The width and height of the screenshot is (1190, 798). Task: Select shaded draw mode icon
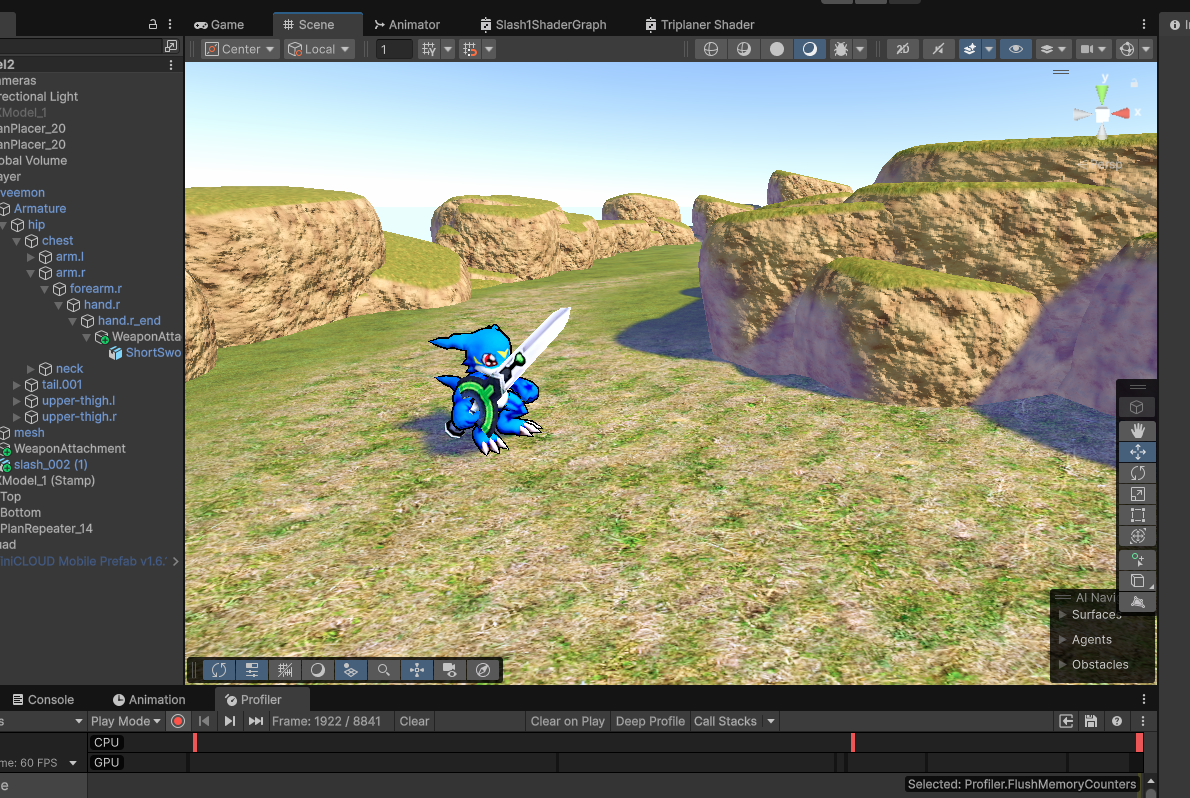point(810,49)
